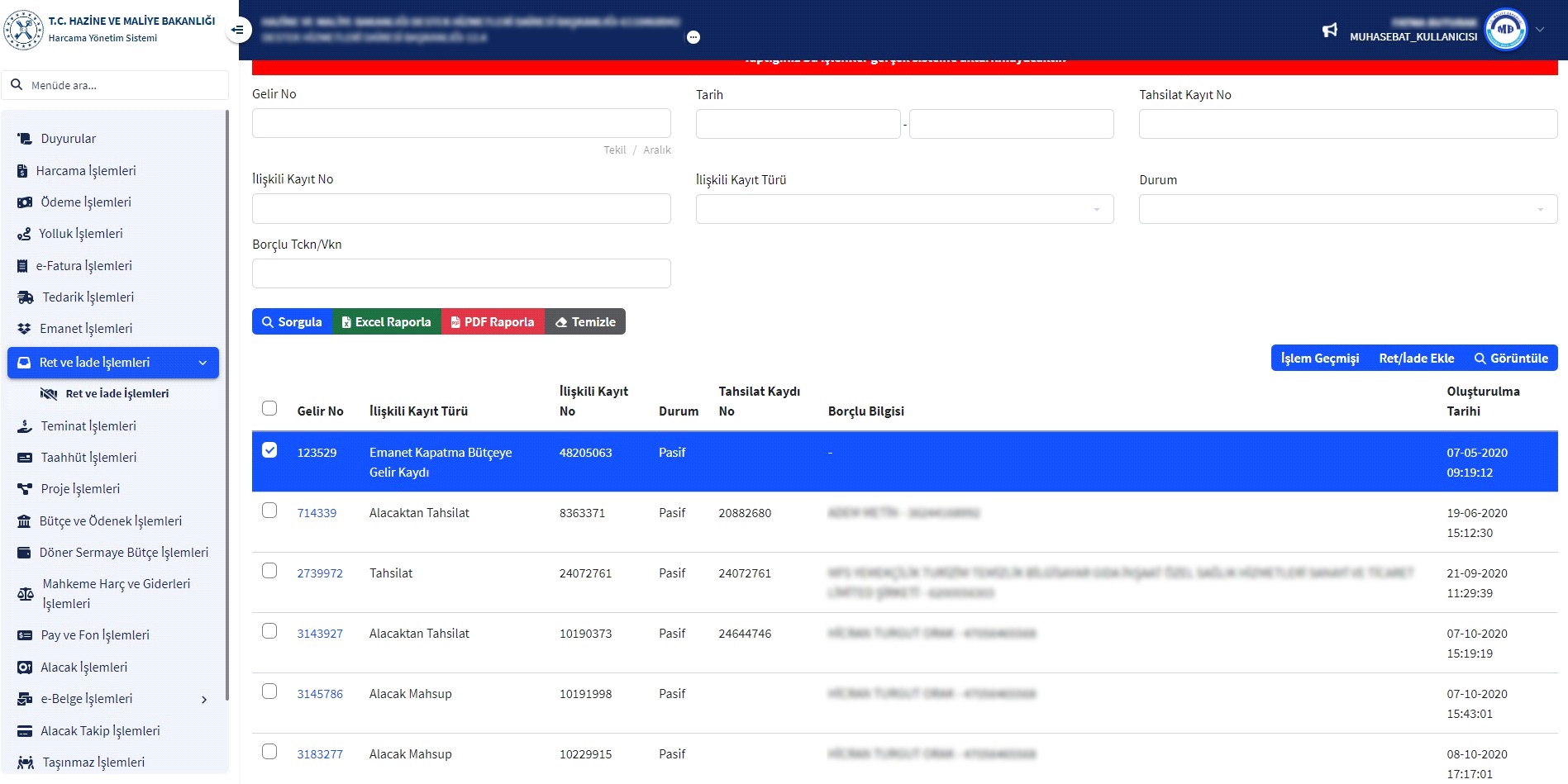Open the Durum dropdown
1568x784 pixels.
click(x=1347, y=209)
